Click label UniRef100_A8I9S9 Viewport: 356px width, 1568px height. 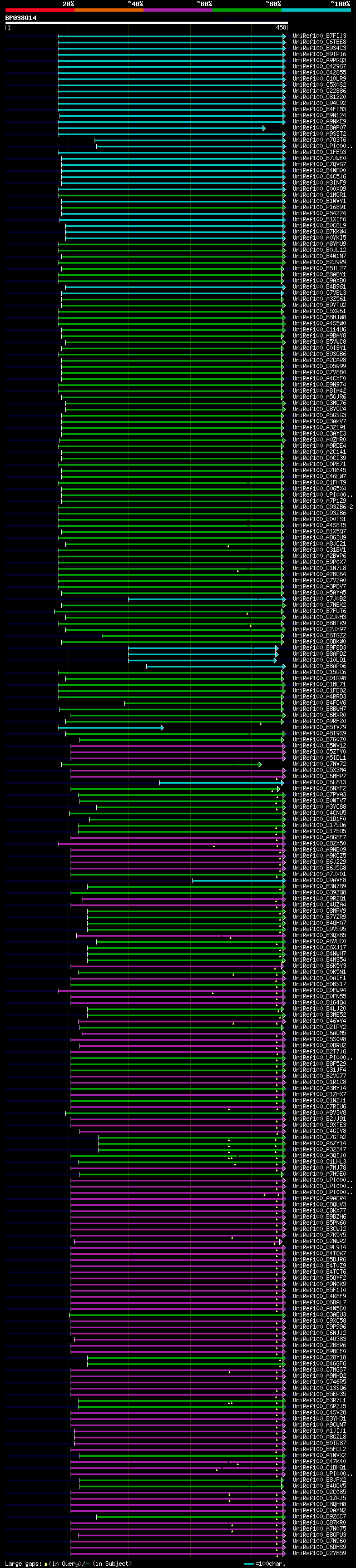319,733
